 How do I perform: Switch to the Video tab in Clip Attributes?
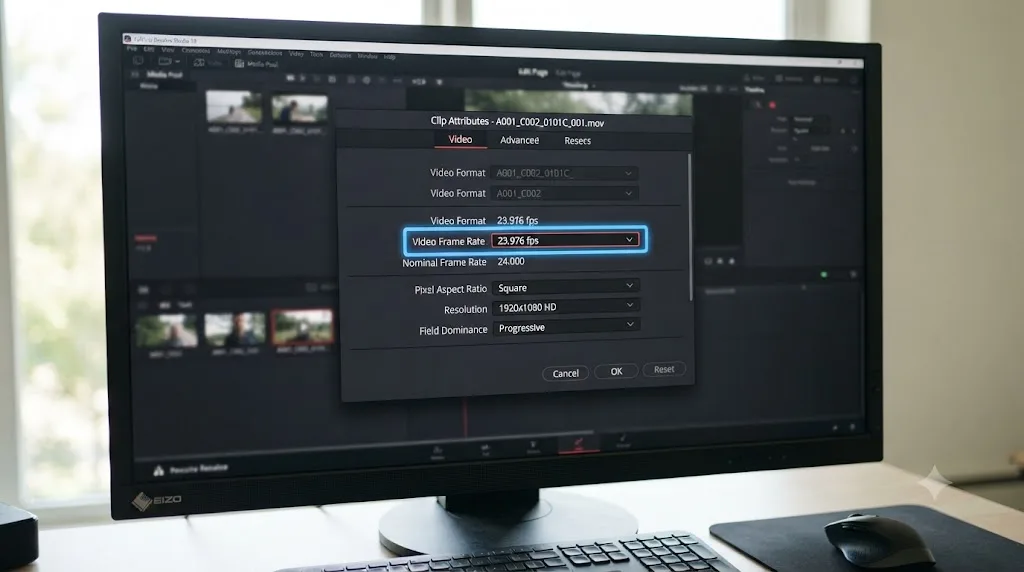tap(460, 140)
